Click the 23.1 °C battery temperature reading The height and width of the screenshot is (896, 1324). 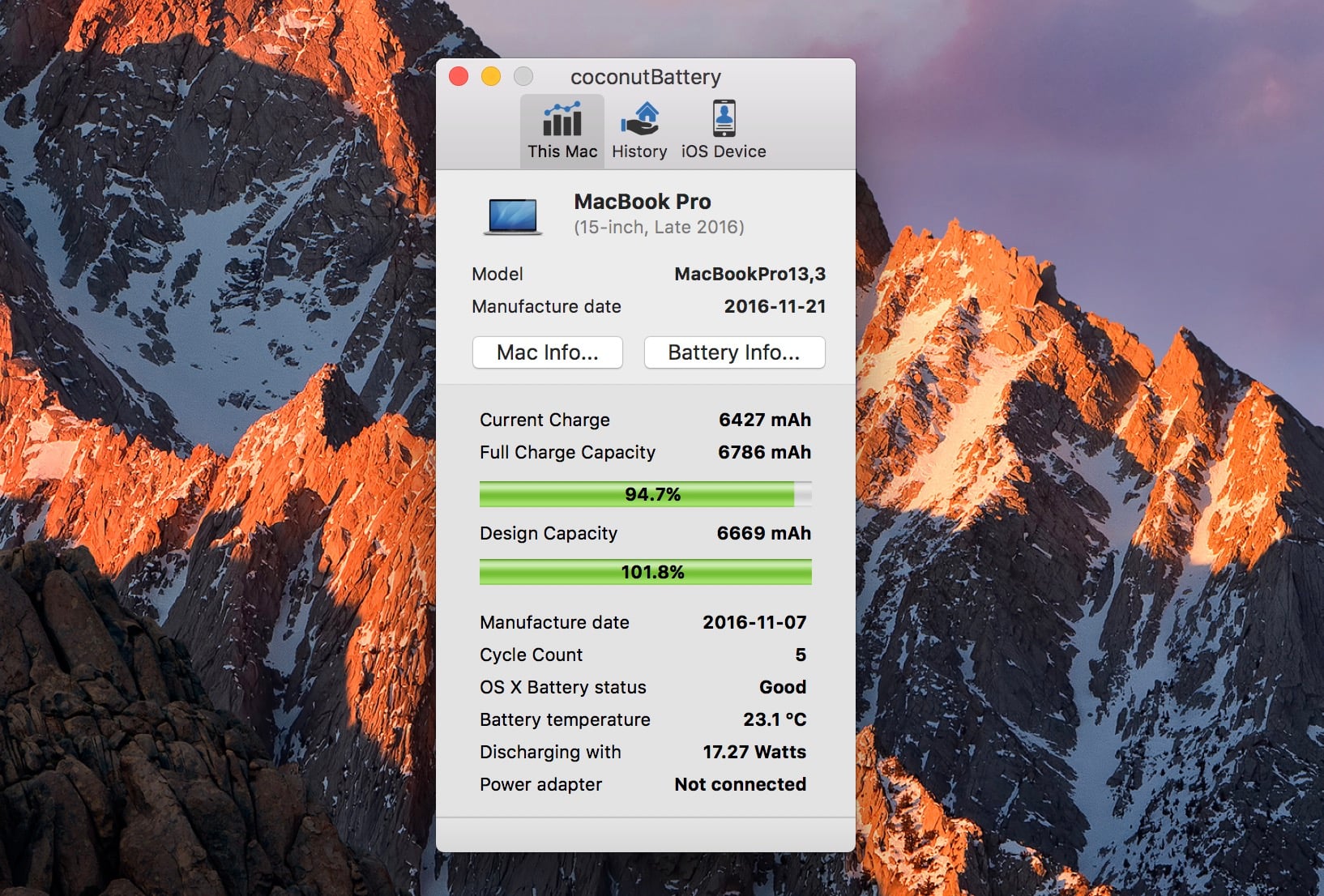coord(774,719)
